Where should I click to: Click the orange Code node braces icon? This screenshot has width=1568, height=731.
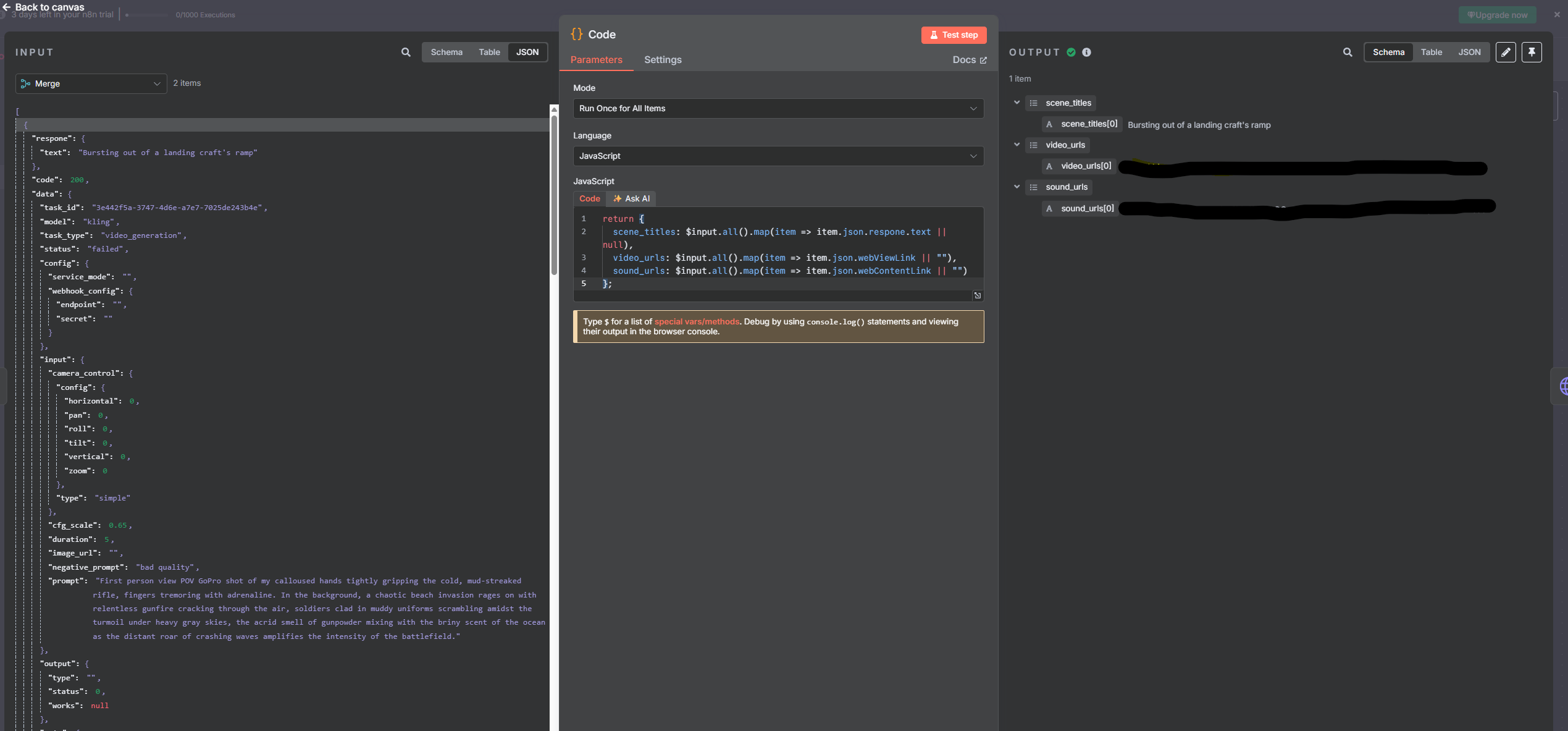point(577,35)
